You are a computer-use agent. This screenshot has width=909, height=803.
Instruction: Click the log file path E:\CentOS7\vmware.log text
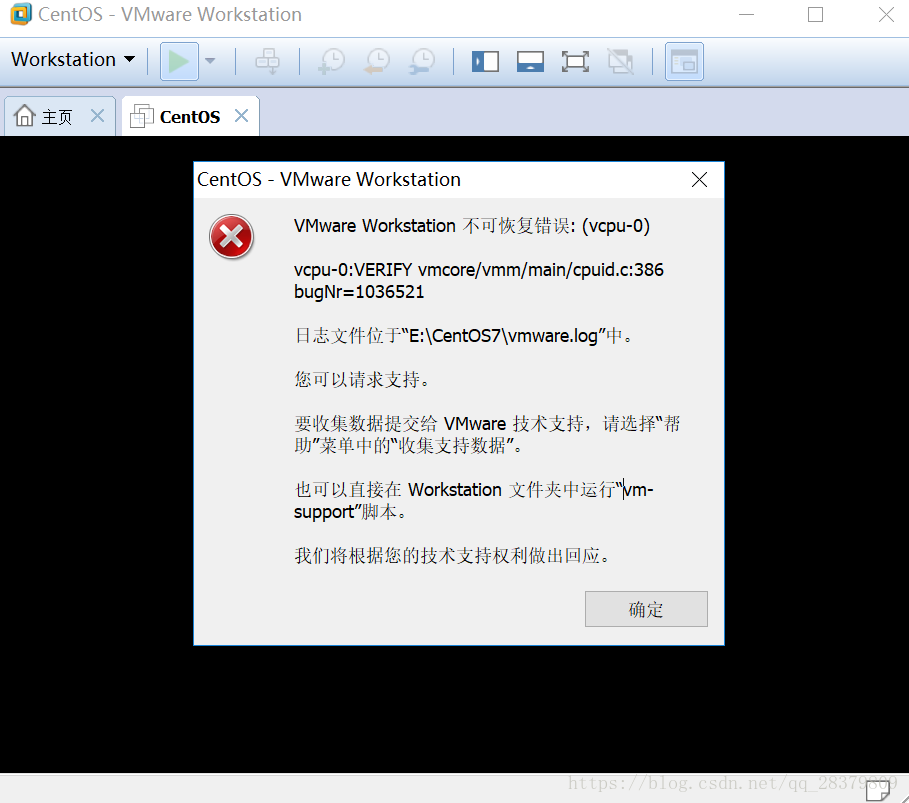[503, 336]
